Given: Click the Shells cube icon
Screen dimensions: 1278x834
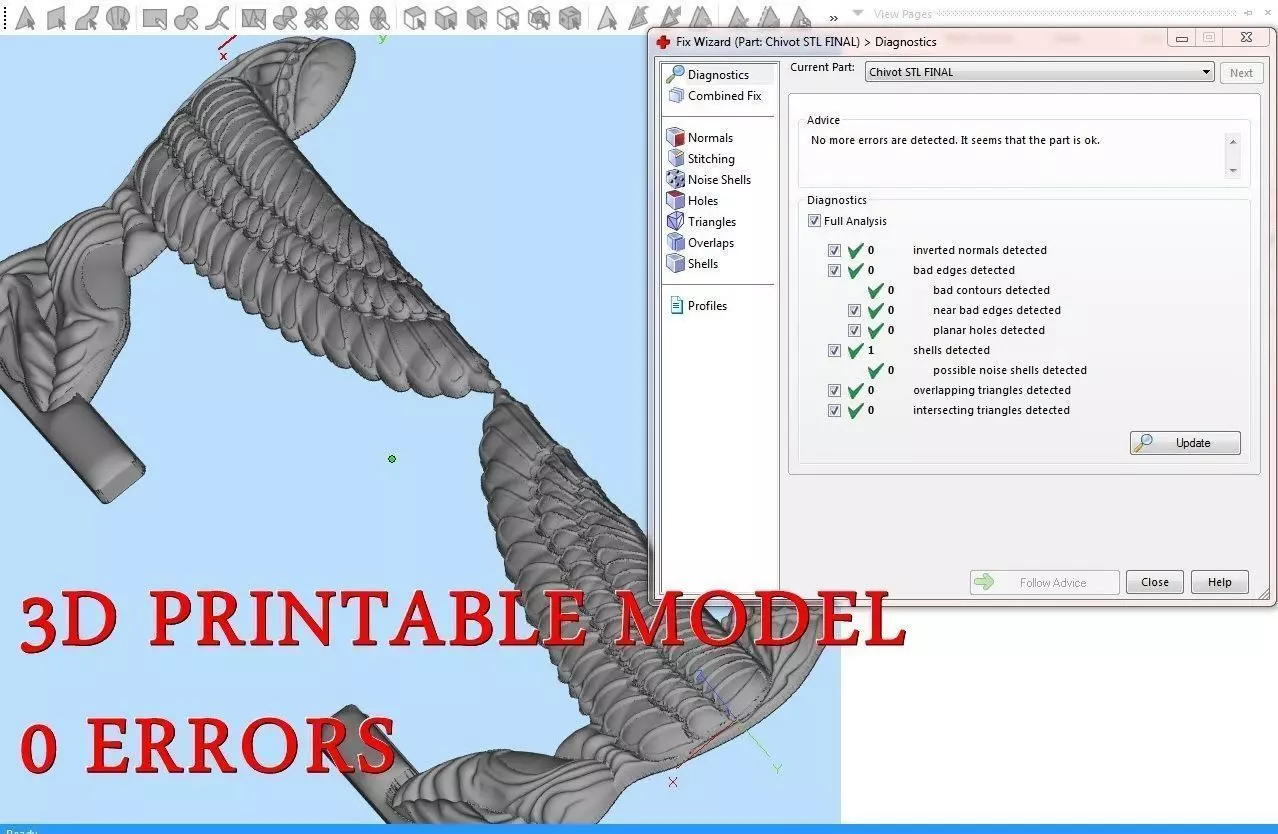Looking at the screenshot, I should (x=676, y=263).
